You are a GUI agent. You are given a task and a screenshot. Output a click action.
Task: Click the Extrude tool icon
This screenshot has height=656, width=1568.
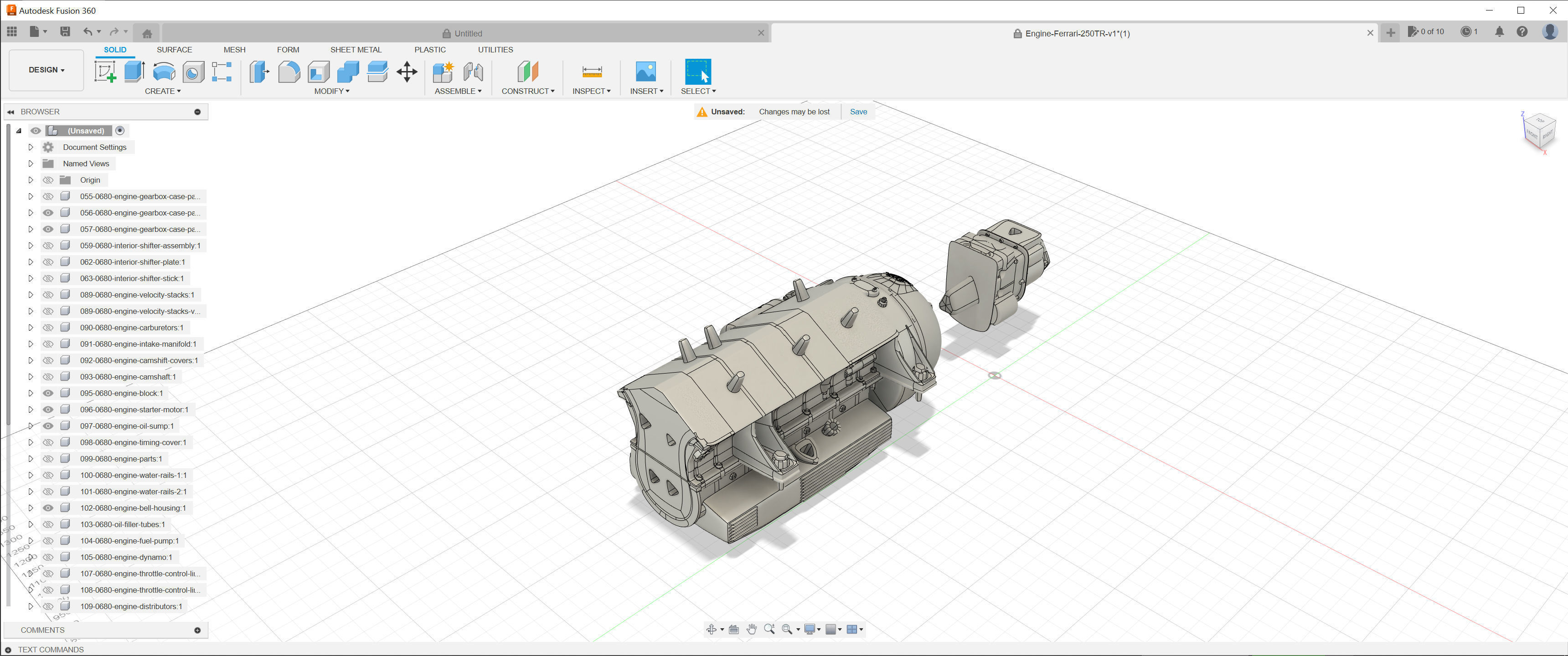[x=134, y=72]
